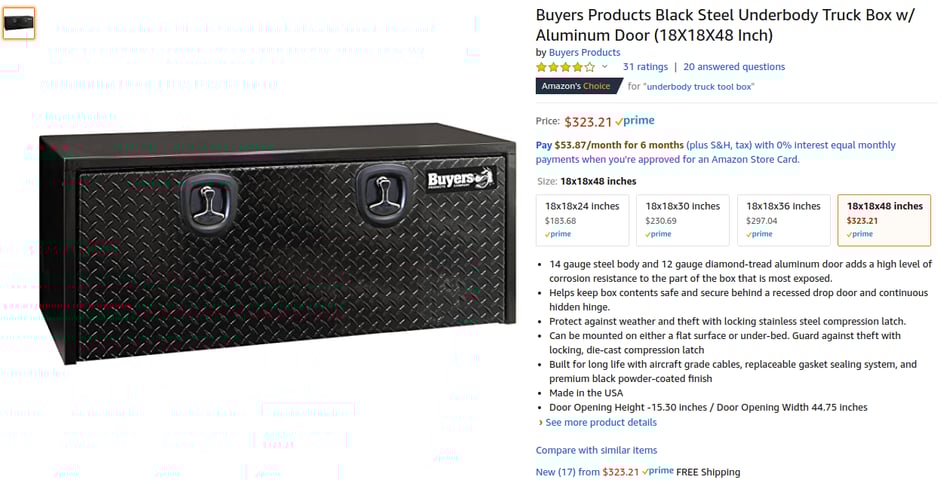Click the Amazon's Choice badge
Image resolution: width=950 pixels, height=486 pixels.
tap(575, 86)
